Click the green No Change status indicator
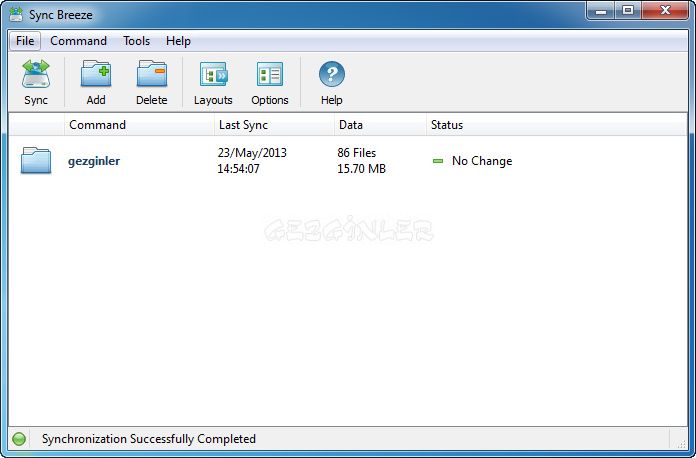 (x=438, y=161)
